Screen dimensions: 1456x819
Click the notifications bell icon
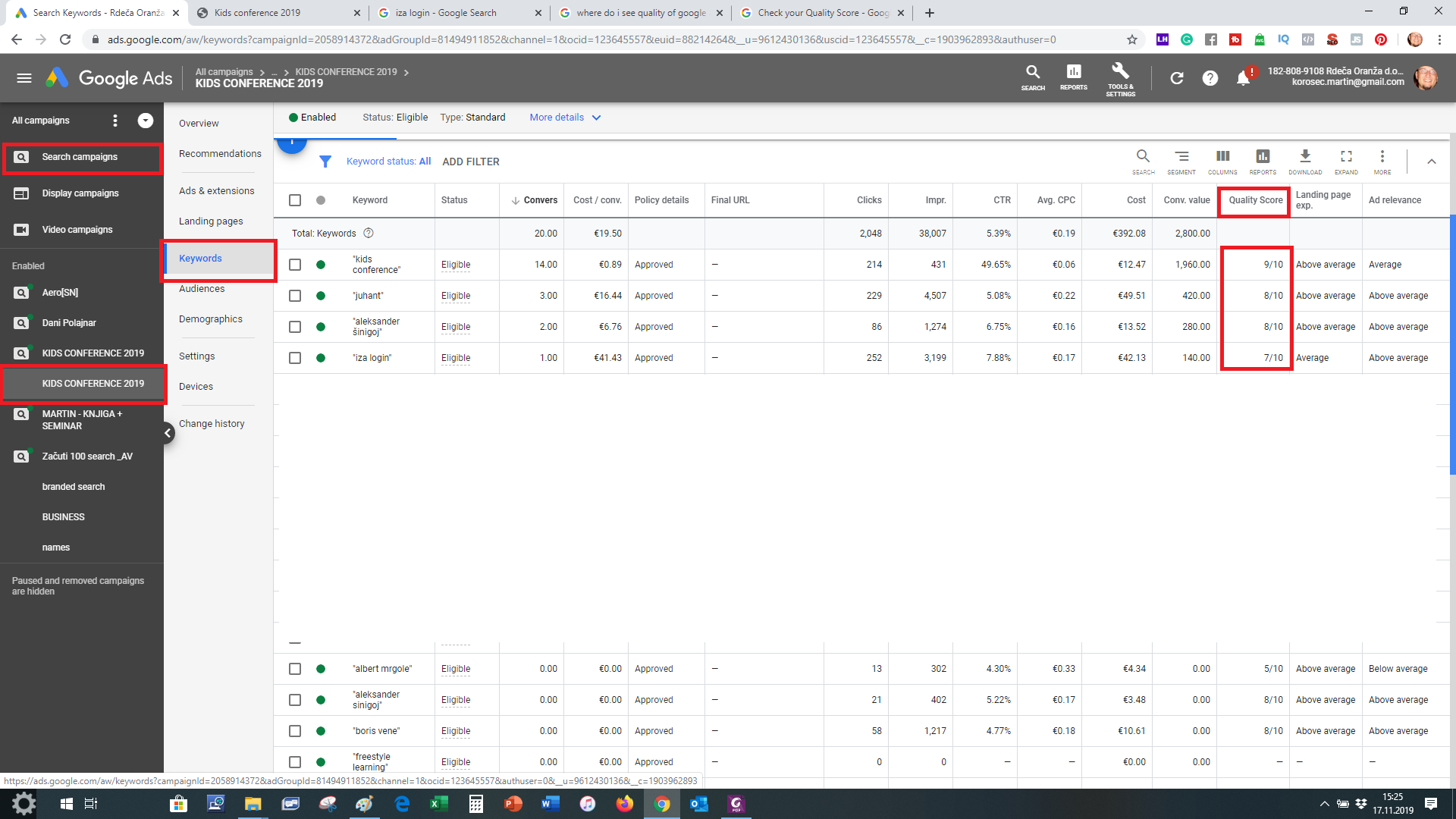1243,78
